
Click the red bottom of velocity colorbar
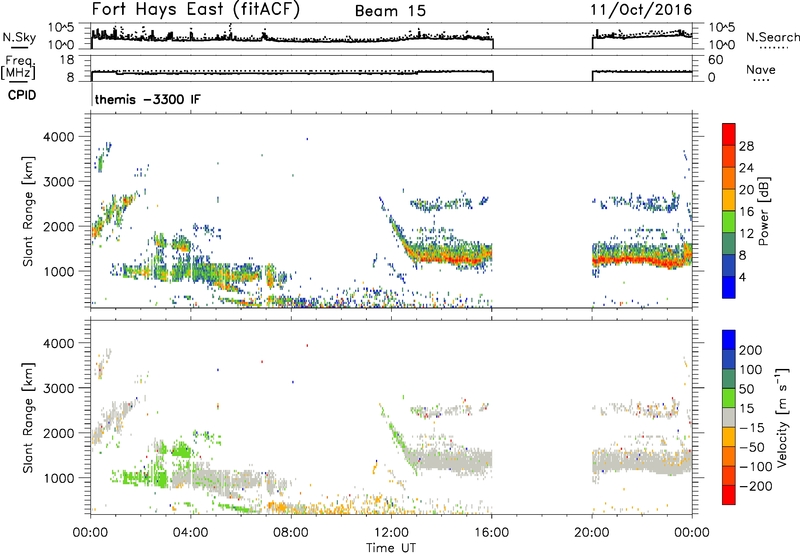(729, 495)
